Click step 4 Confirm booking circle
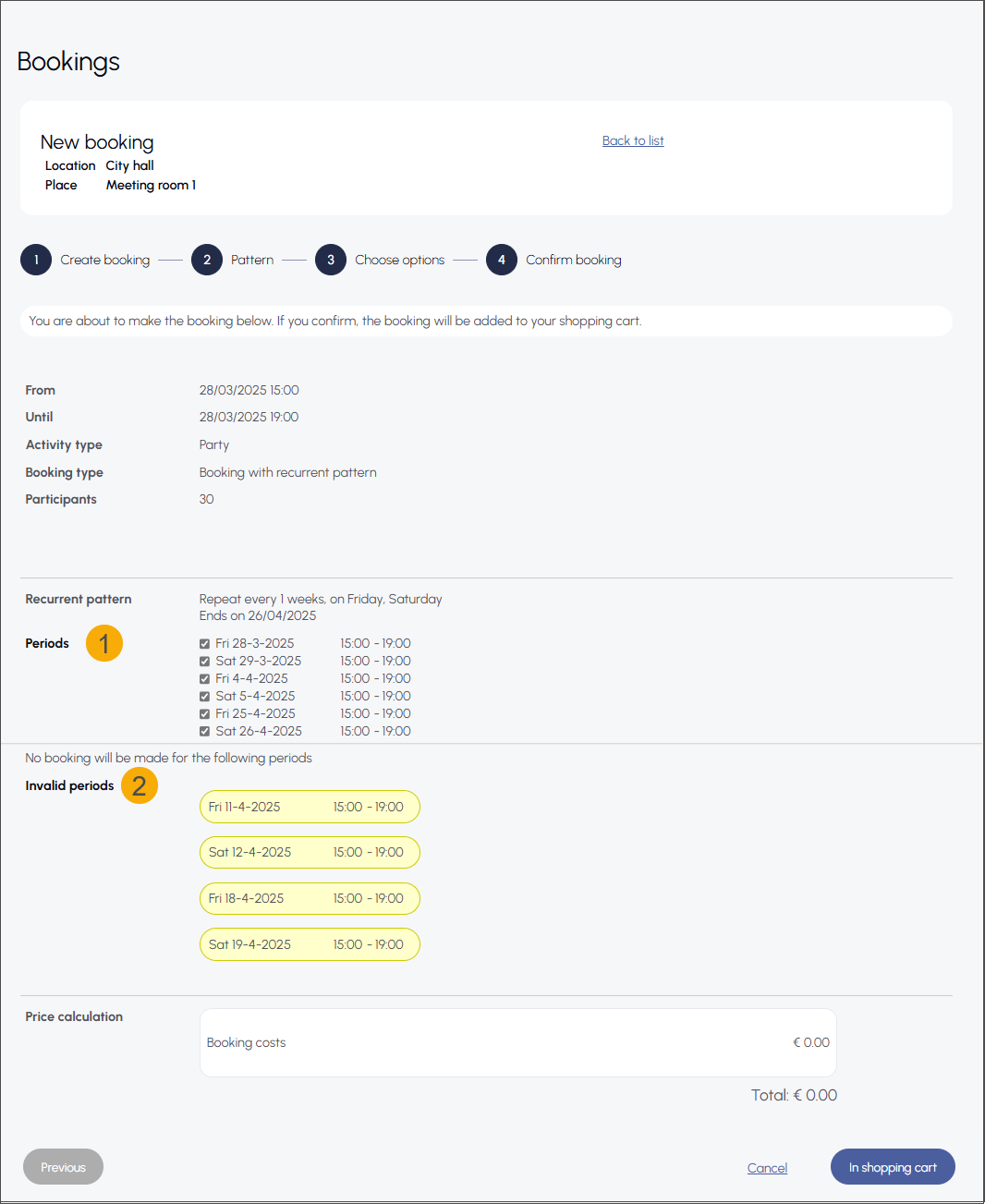 click(502, 260)
